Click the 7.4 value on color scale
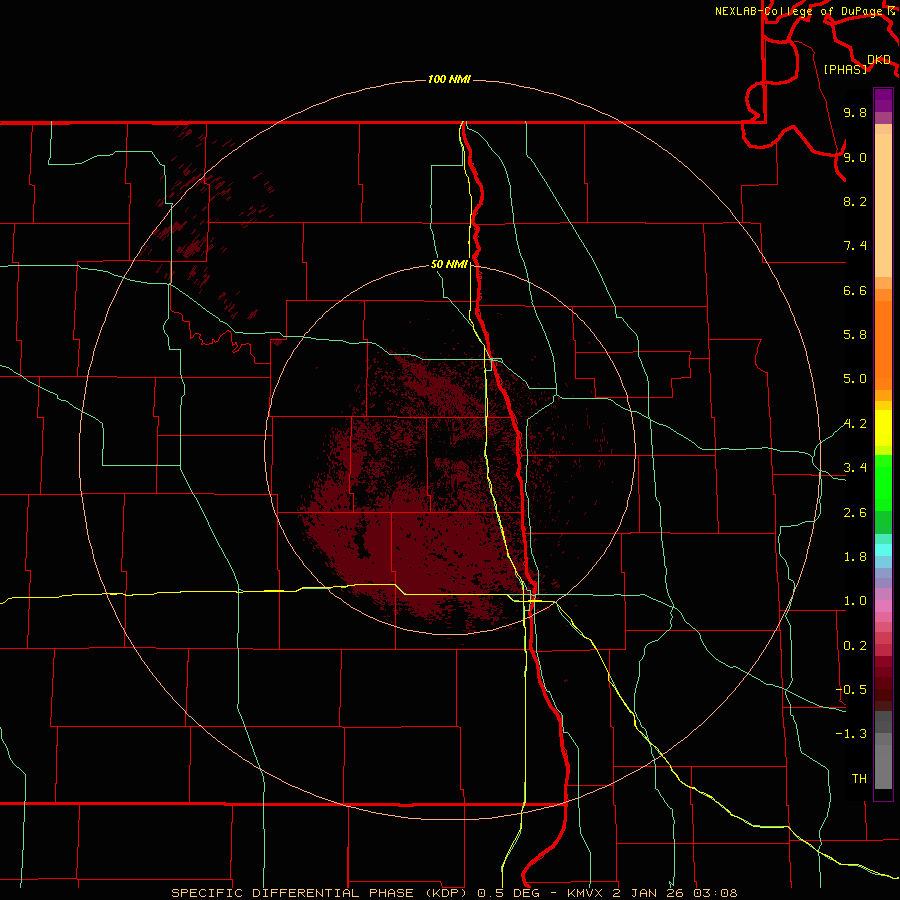This screenshot has width=900, height=900. (x=855, y=246)
